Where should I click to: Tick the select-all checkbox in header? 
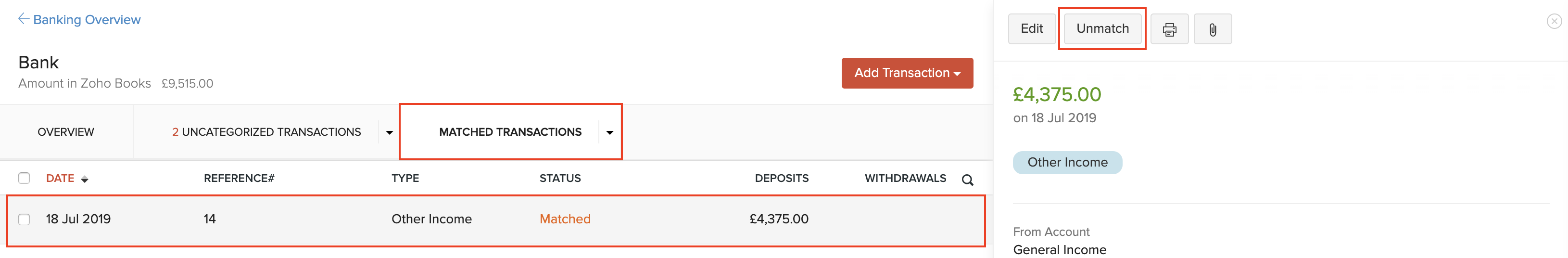pyautogui.click(x=25, y=178)
